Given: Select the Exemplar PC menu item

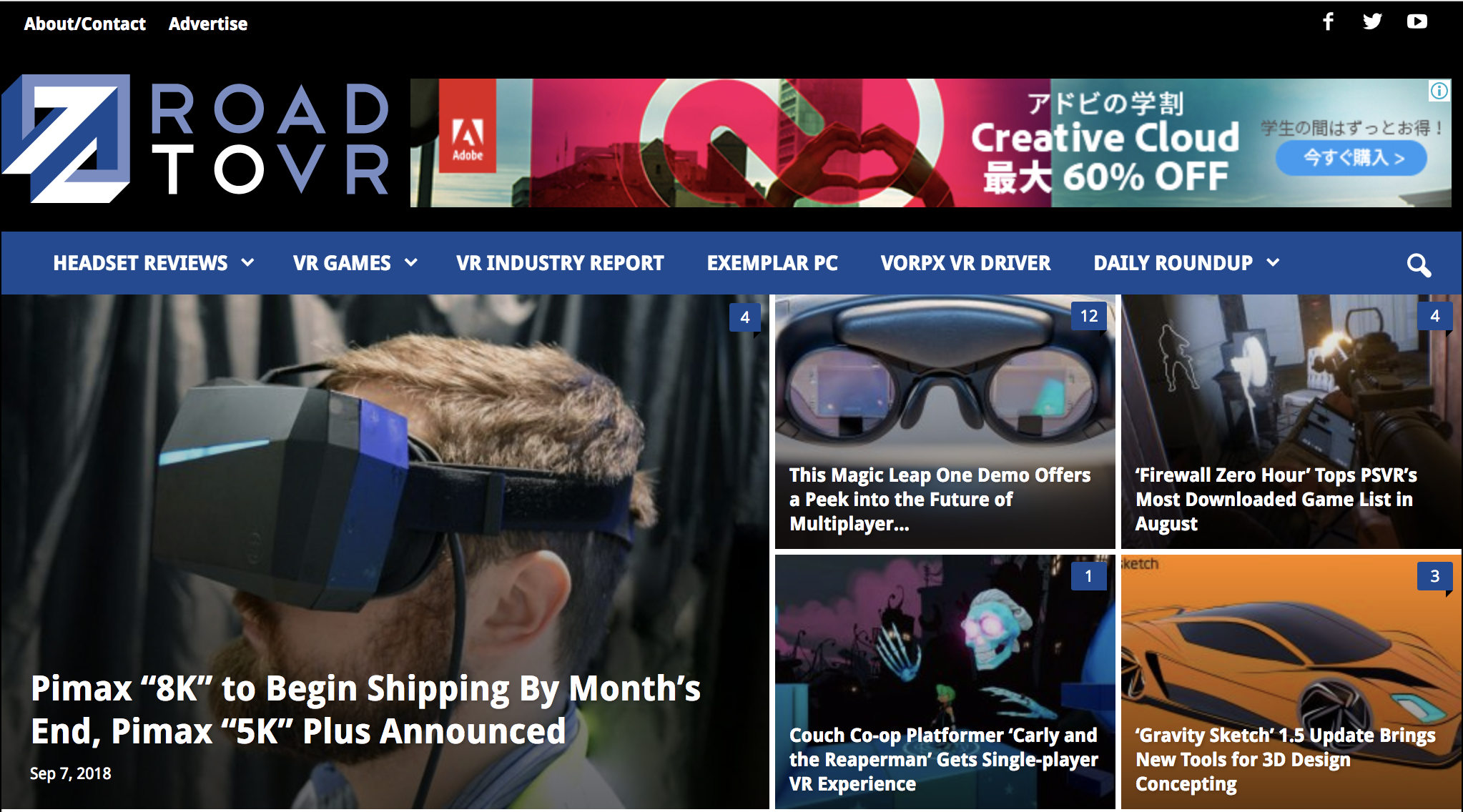Looking at the screenshot, I should (772, 263).
